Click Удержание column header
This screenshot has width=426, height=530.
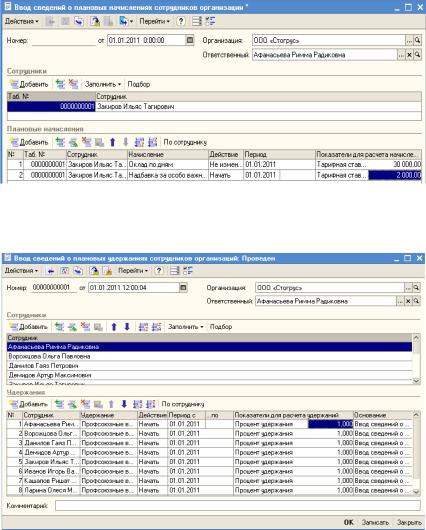pyautogui.click(x=109, y=415)
